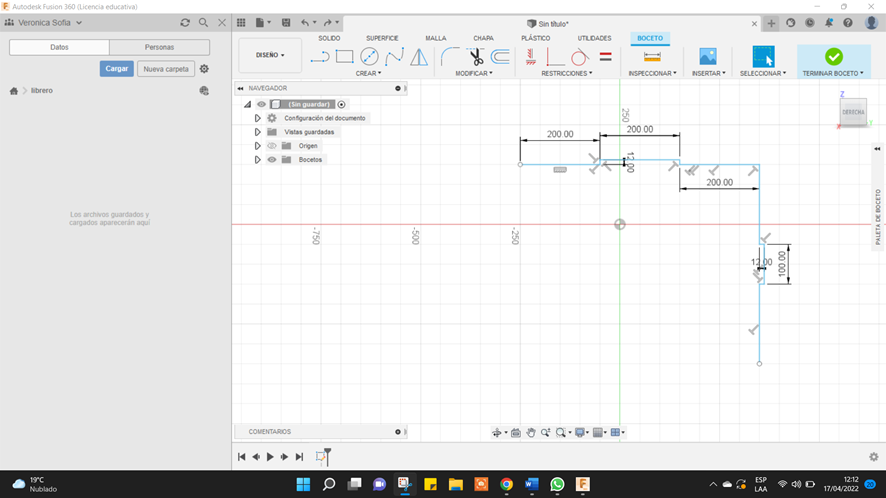
Task: Switch to the CHAPA tab
Action: click(x=483, y=38)
